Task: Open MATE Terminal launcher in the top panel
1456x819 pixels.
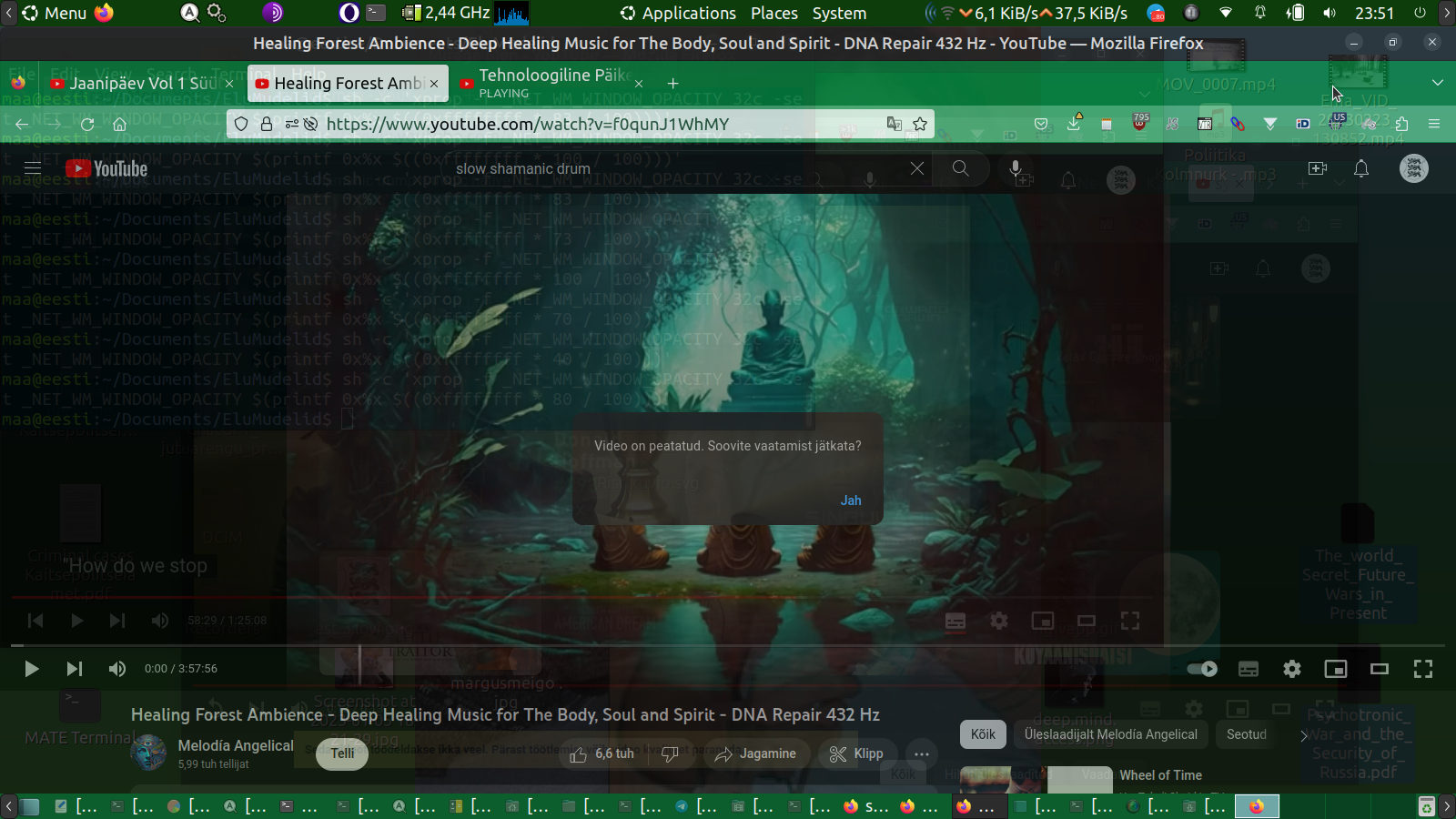Action: (x=377, y=13)
